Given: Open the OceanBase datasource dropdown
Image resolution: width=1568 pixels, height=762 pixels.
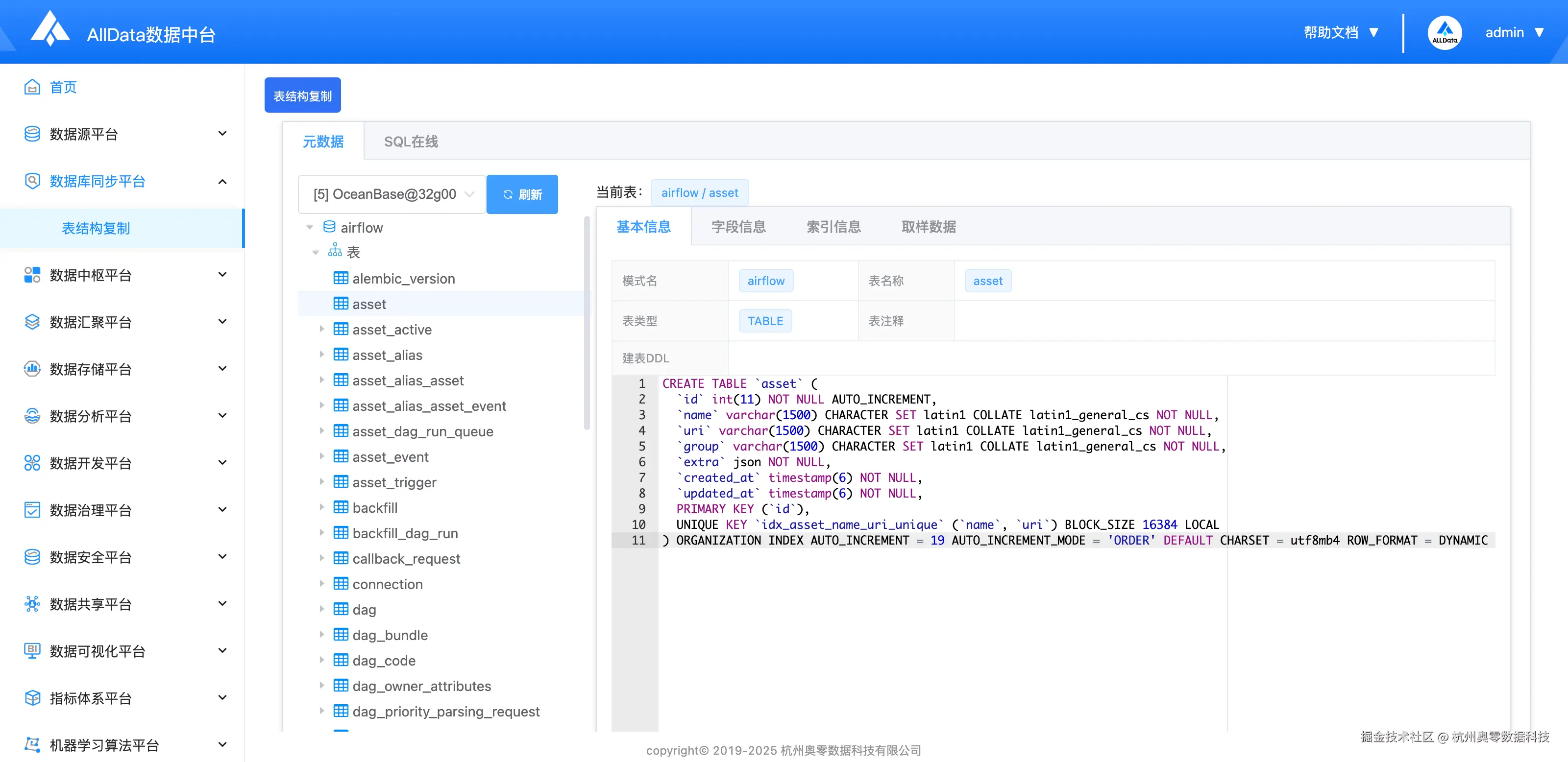Looking at the screenshot, I should coord(392,194).
